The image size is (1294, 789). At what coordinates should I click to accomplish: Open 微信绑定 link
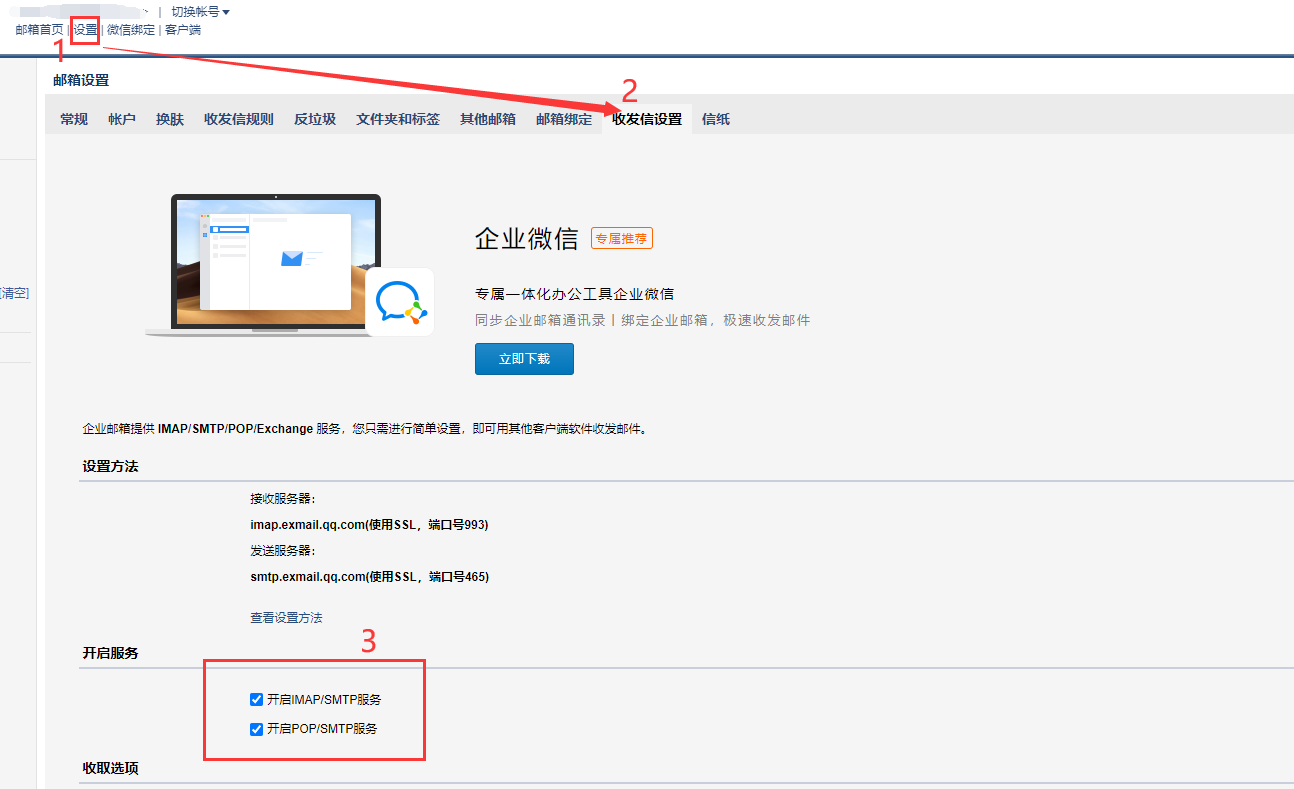(x=131, y=30)
